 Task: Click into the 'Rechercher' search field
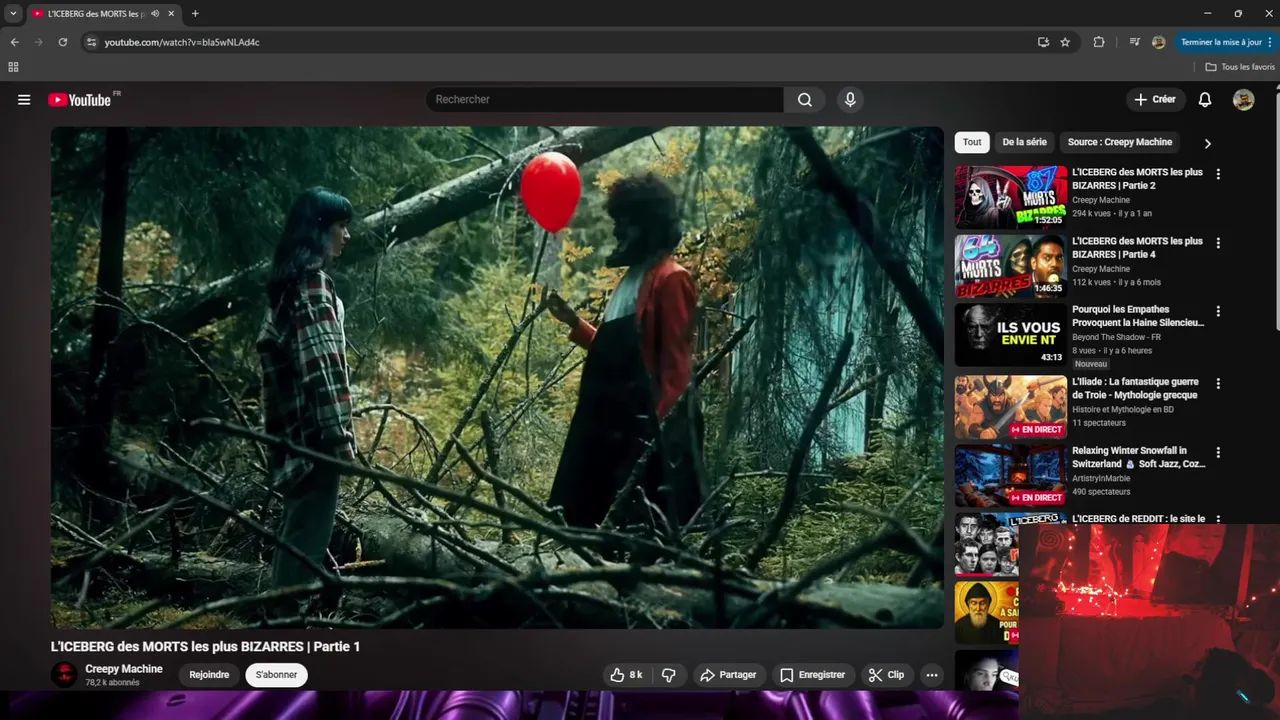(x=605, y=100)
